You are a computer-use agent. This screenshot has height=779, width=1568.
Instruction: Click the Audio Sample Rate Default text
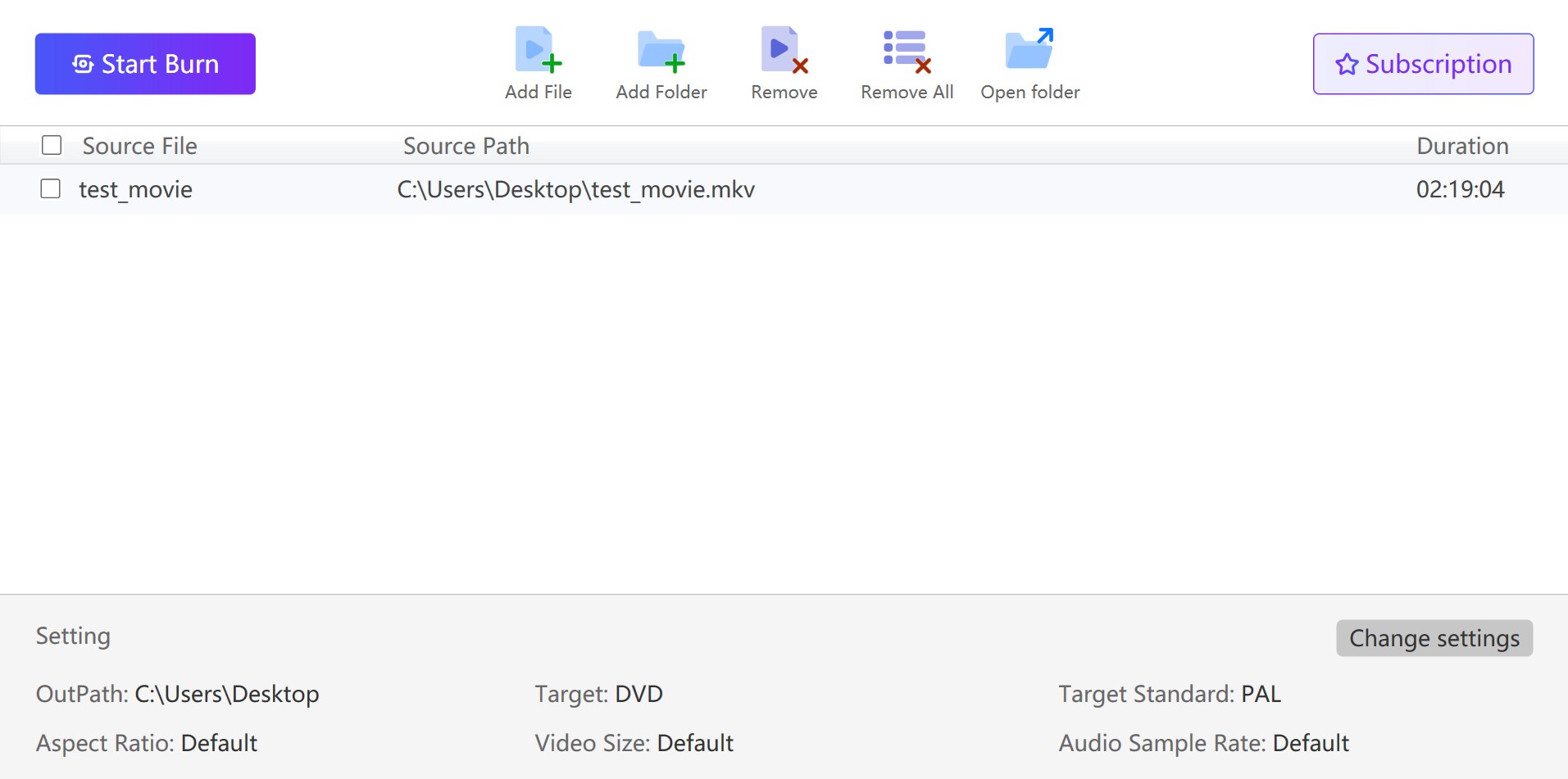click(1204, 743)
